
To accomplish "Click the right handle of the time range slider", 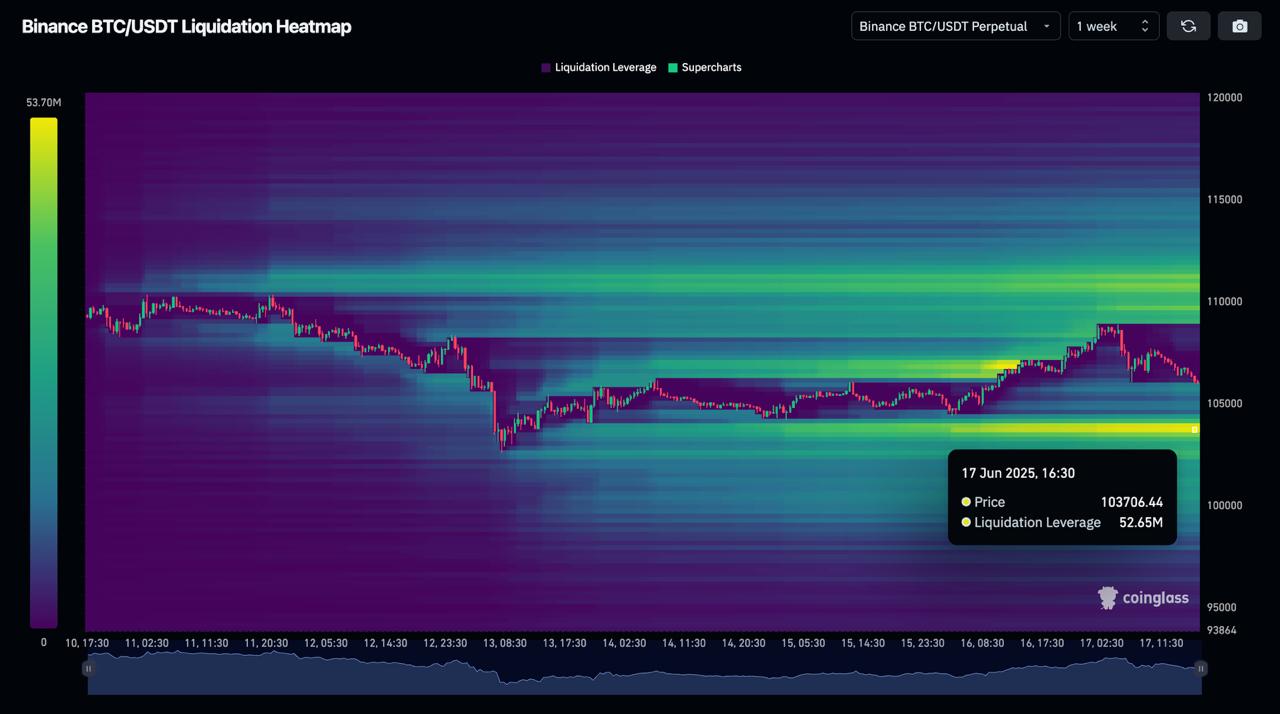I will [1201, 668].
